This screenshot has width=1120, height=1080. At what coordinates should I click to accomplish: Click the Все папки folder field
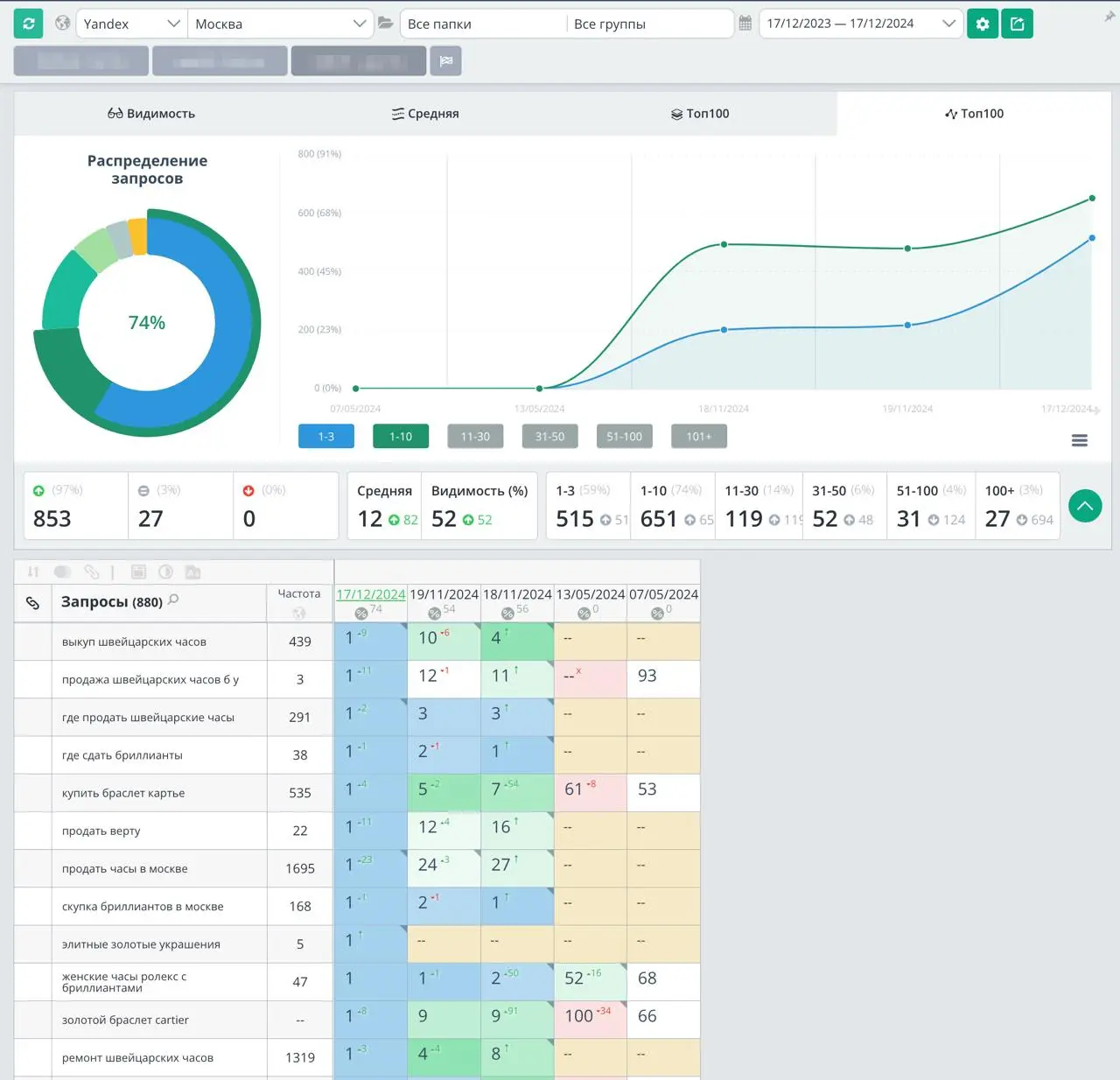click(x=483, y=24)
